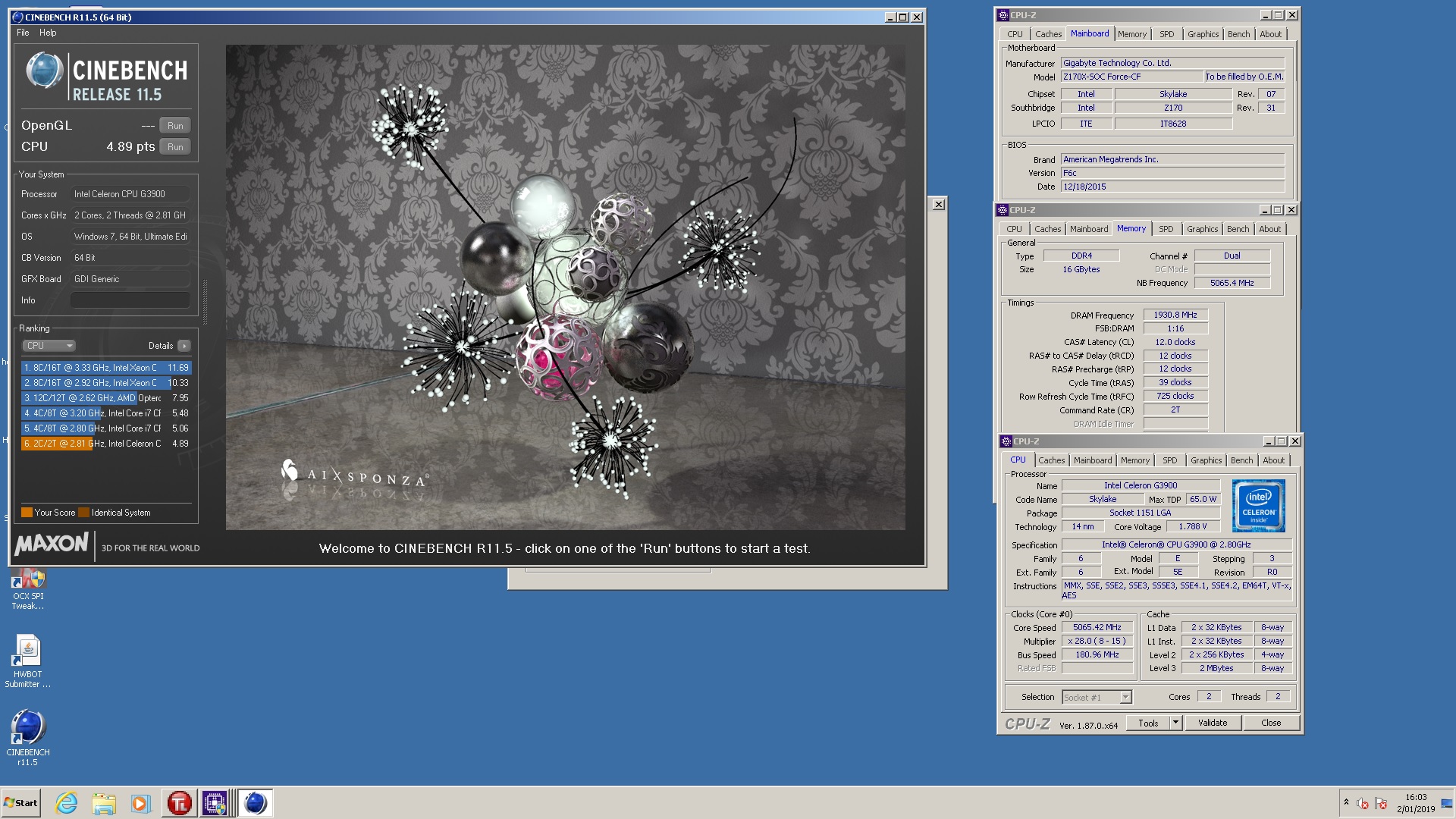Select ranking entry 2. 8C/16T @ 2.92 GHz Xeon
Viewport: 1456px width, 819px height.
point(106,383)
